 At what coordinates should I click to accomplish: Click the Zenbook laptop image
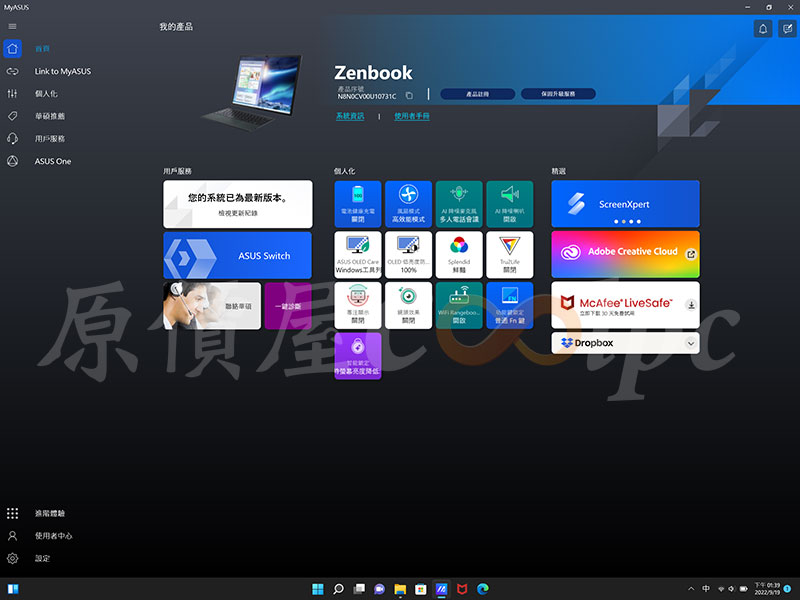coord(253,92)
